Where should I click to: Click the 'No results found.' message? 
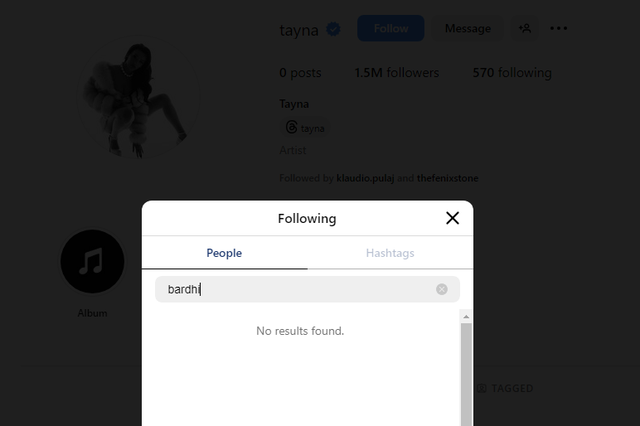click(x=300, y=331)
